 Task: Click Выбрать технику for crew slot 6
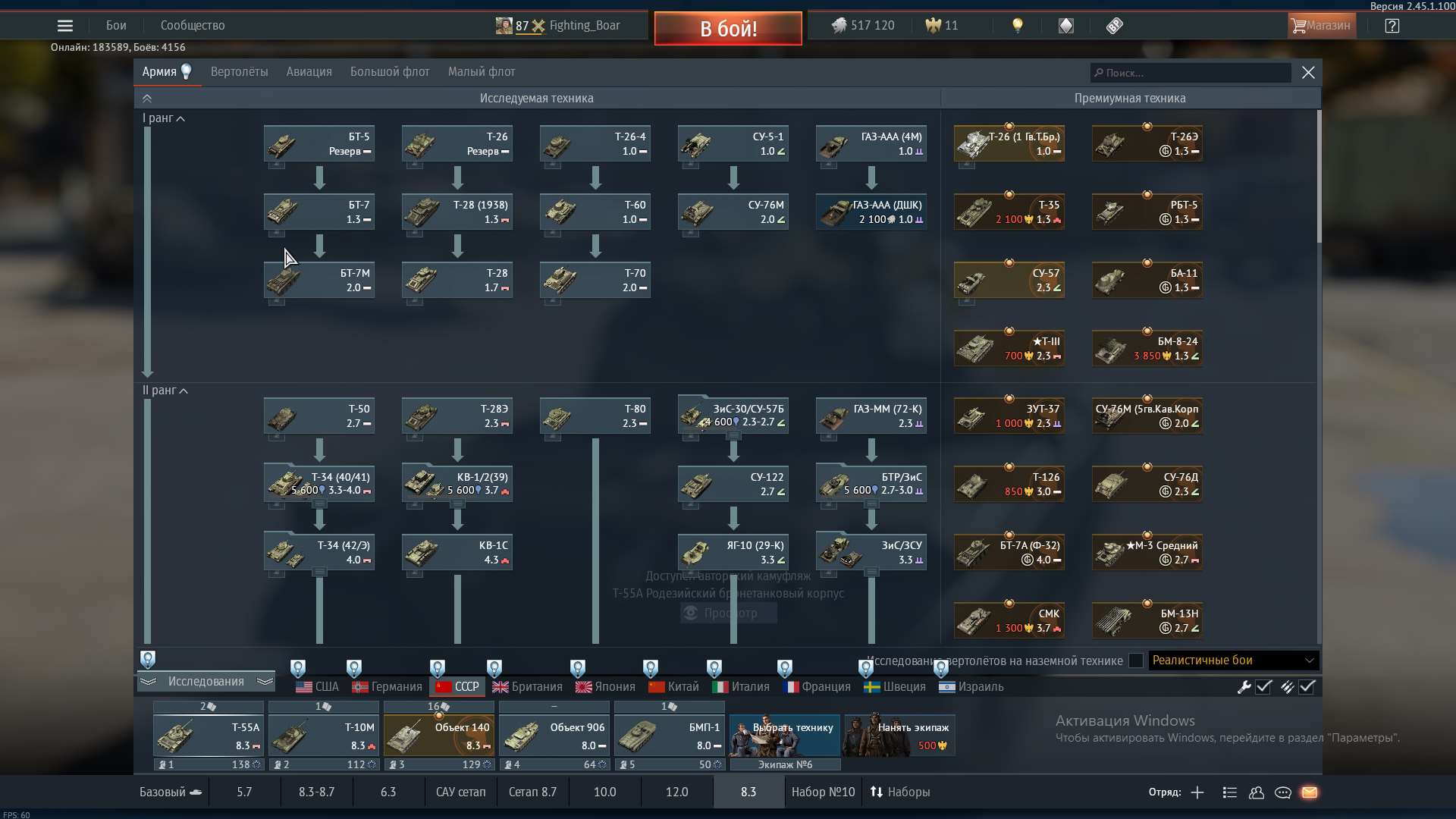pos(785,735)
